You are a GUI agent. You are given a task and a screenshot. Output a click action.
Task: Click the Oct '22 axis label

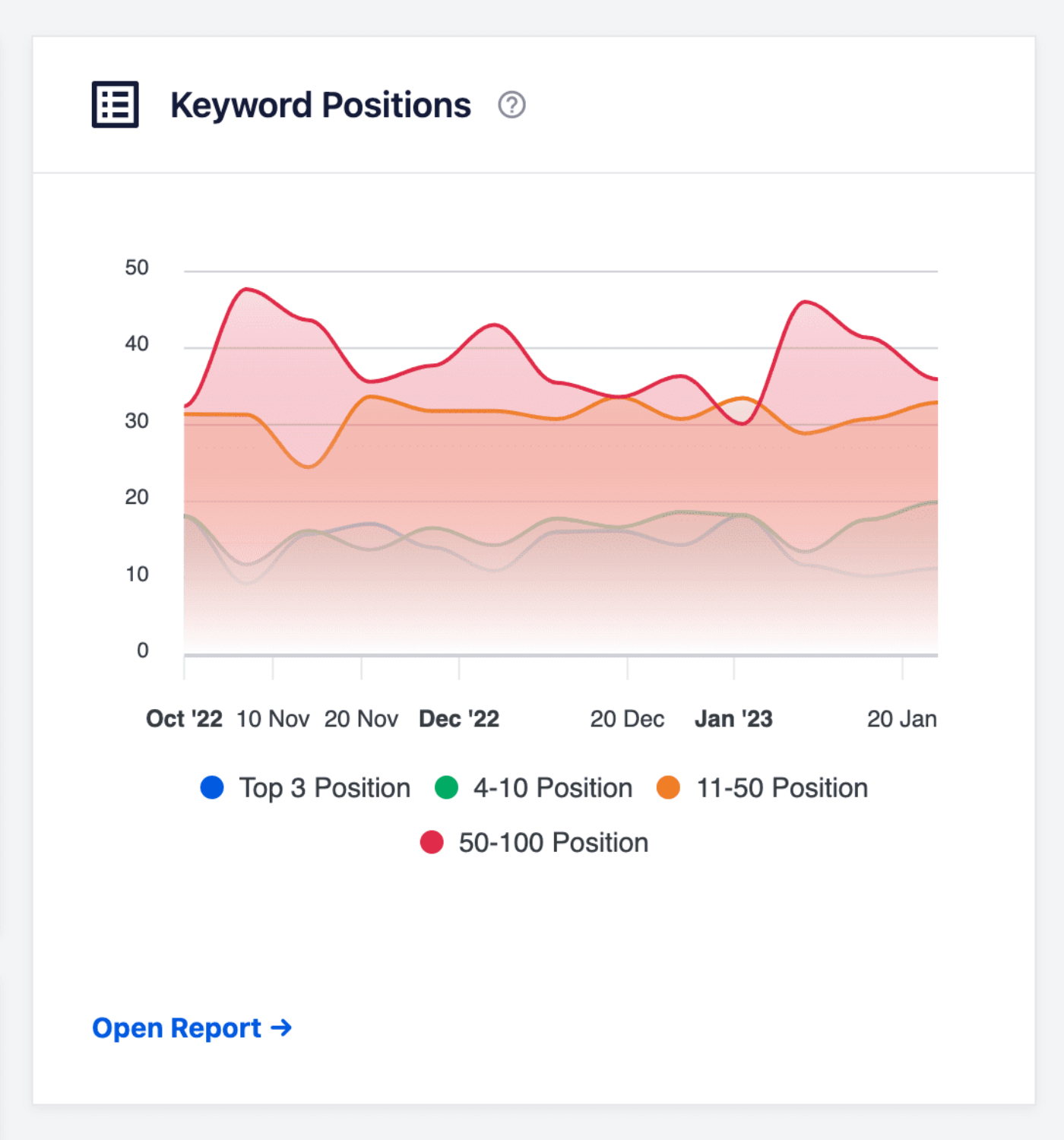click(x=184, y=719)
